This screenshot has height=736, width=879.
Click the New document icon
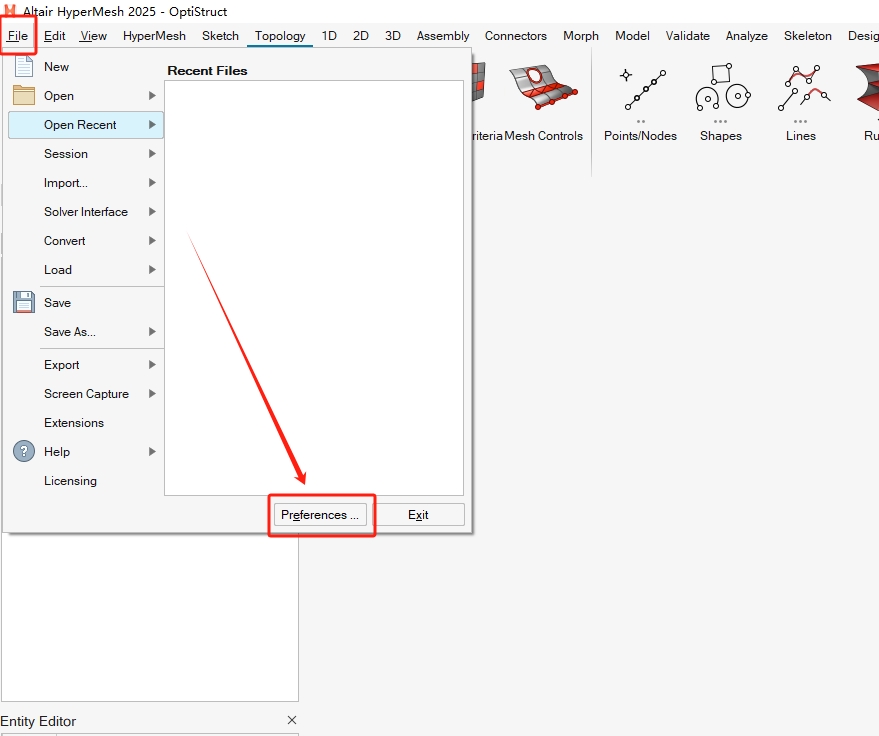24,67
